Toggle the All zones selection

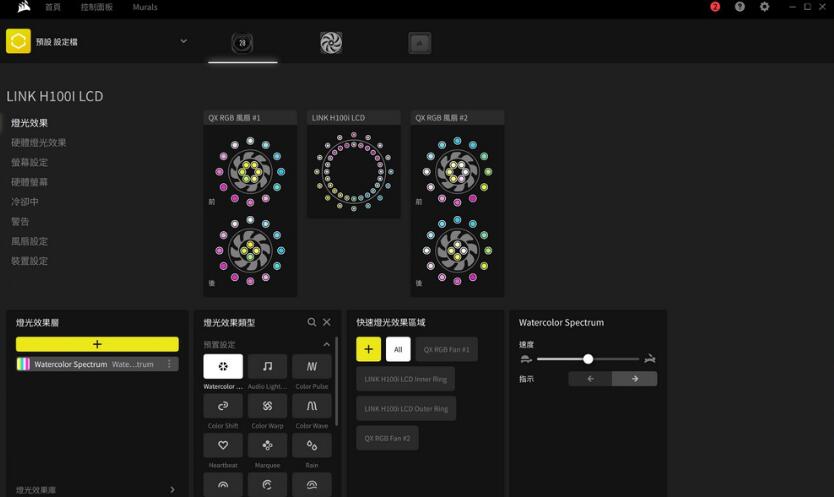398,349
